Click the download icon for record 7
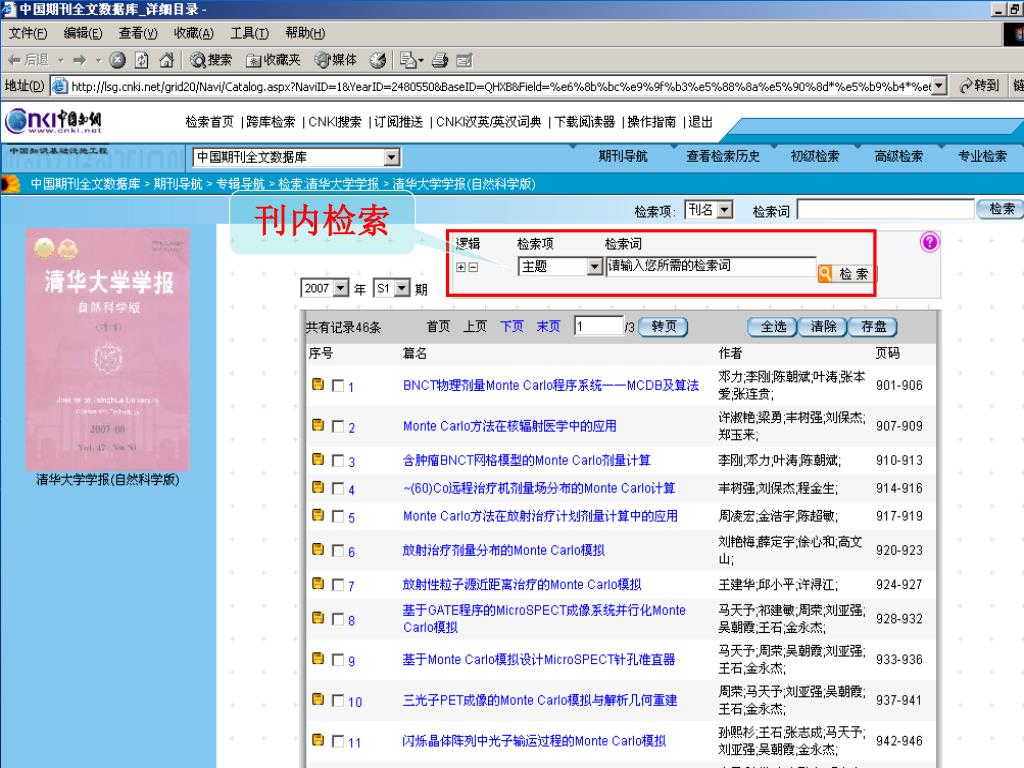1024x768 pixels. [x=318, y=583]
